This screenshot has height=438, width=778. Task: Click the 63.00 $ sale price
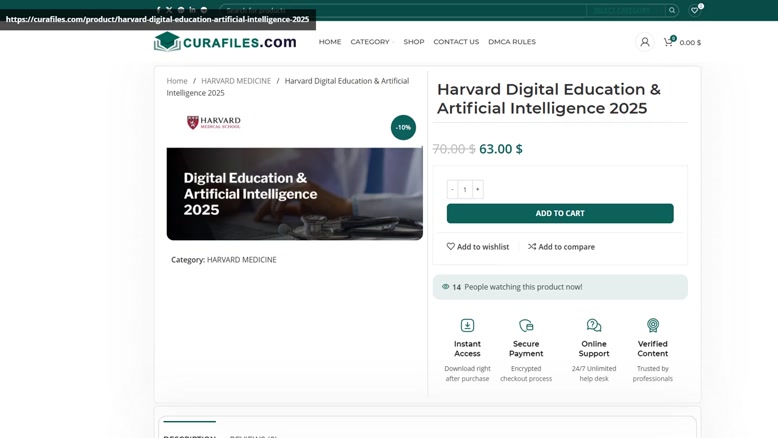tap(501, 149)
